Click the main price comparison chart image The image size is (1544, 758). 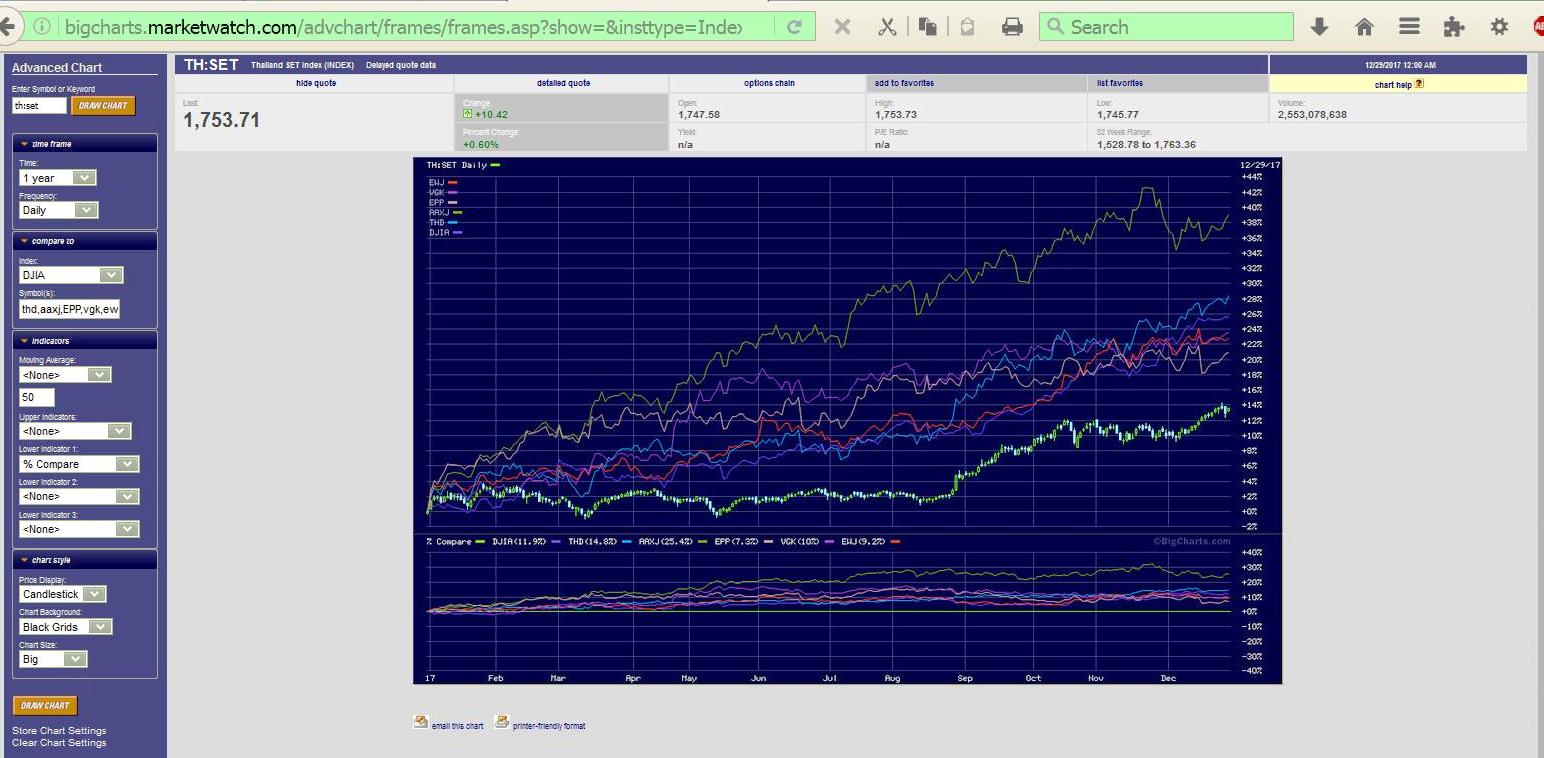[x=847, y=420]
